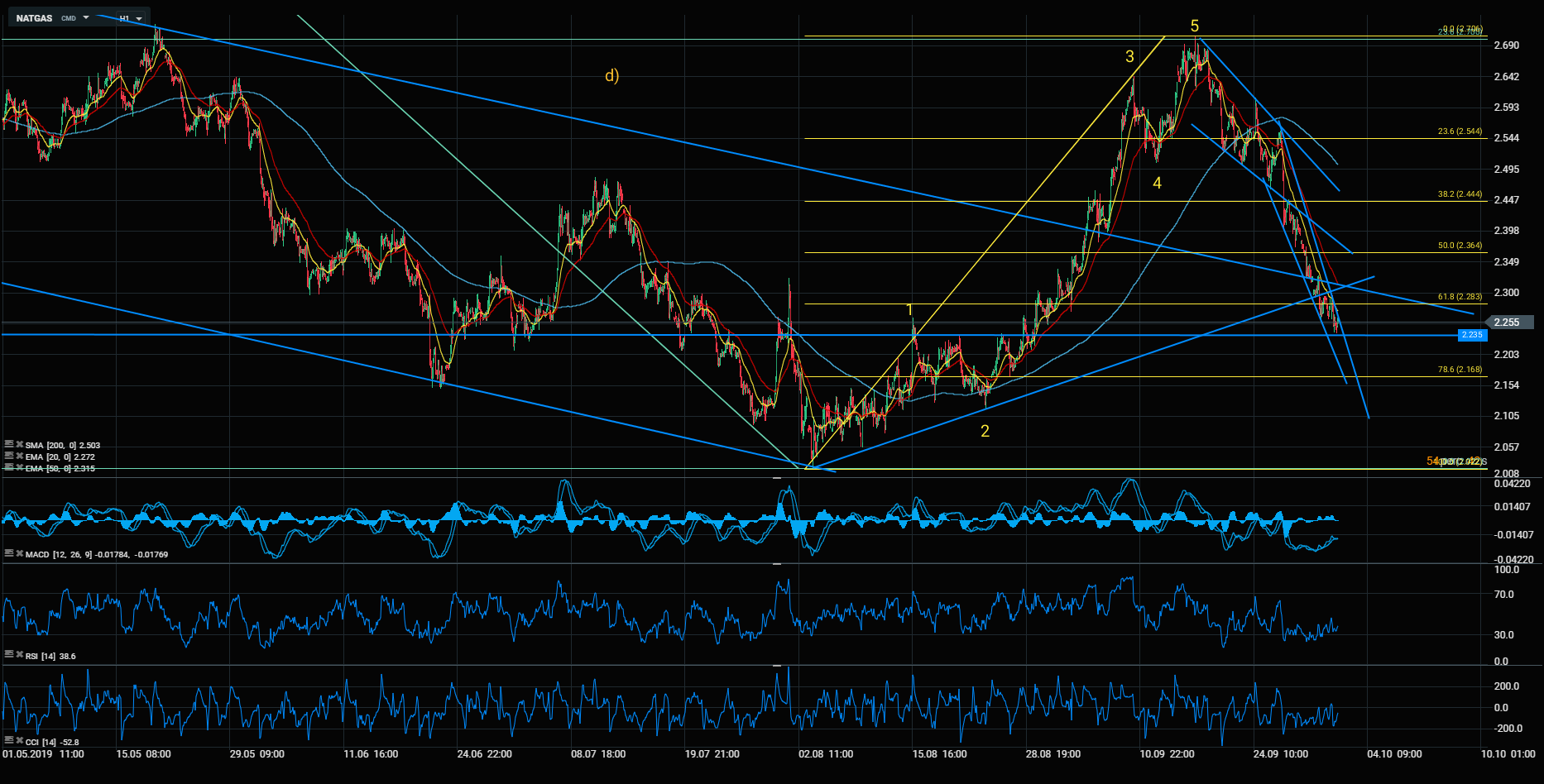Viewport: 1544px width, 784px height.
Task: Grab divider handle above the MACD panel
Action: click(x=777, y=478)
